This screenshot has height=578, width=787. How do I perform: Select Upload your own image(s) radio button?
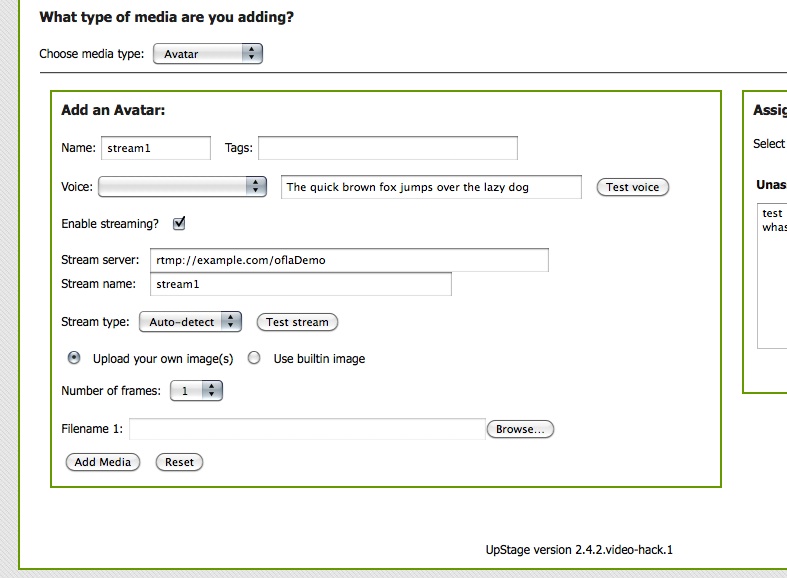click(74, 358)
